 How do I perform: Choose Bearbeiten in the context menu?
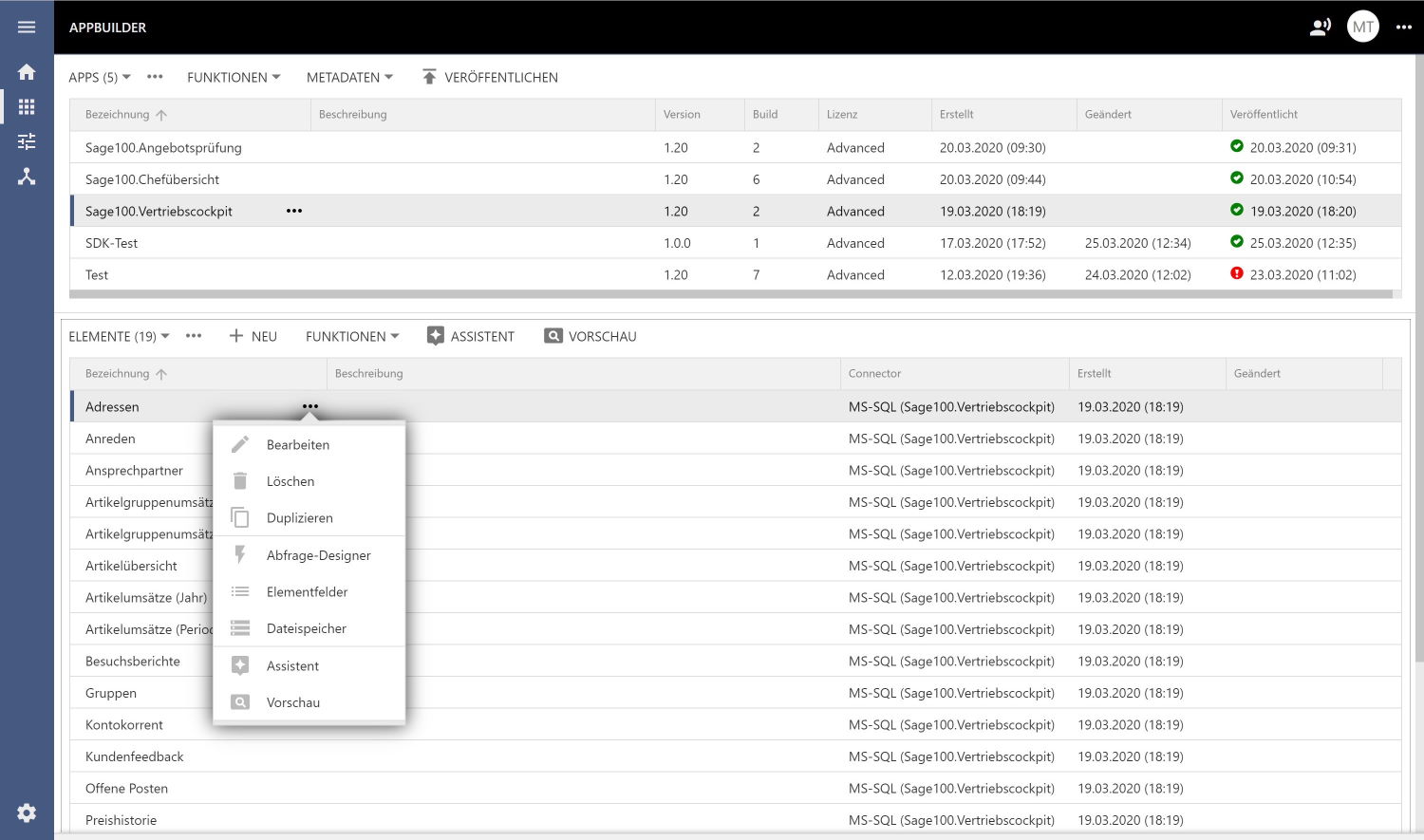(298, 445)
